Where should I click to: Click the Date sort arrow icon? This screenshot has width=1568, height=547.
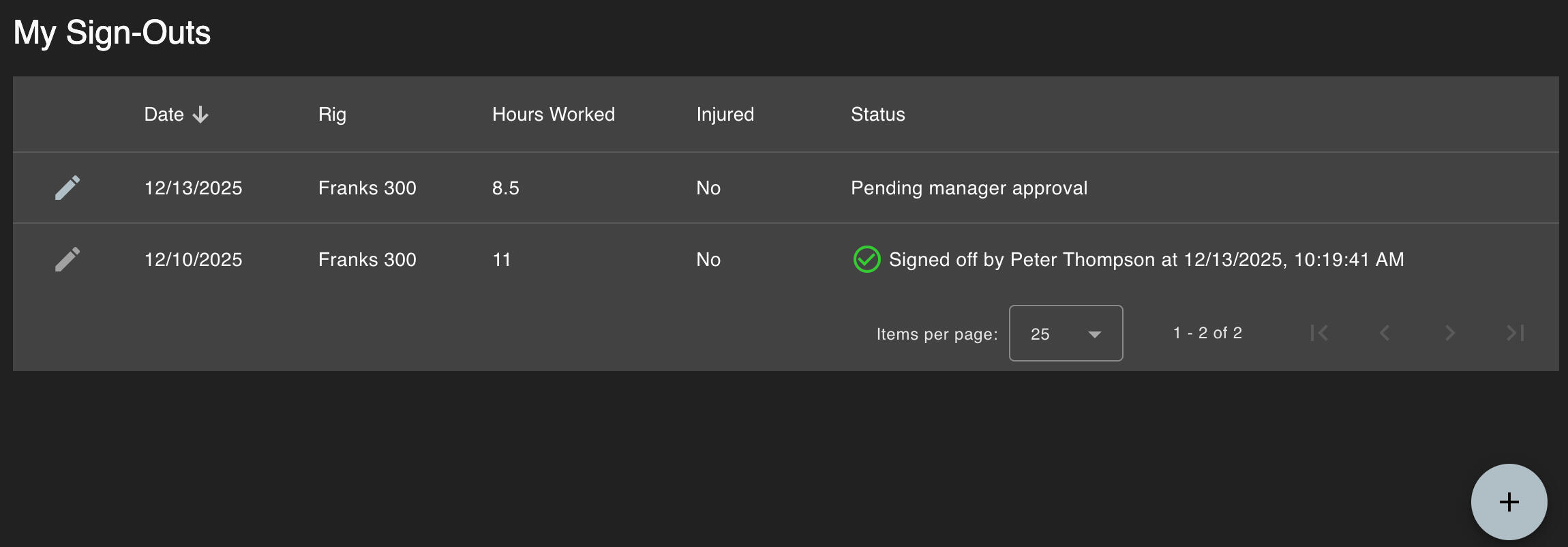(200, 115)
